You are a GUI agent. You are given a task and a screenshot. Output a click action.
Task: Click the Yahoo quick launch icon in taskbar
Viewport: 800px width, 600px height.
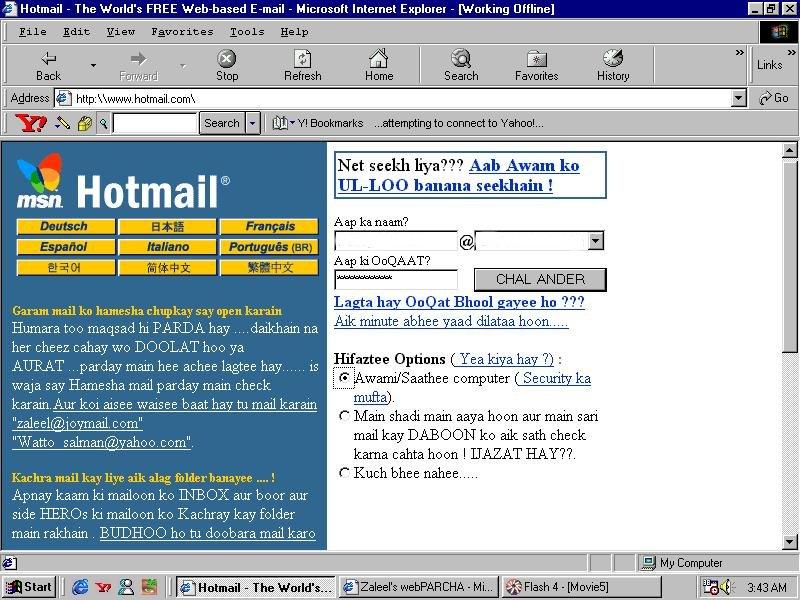tap(104, 587)
